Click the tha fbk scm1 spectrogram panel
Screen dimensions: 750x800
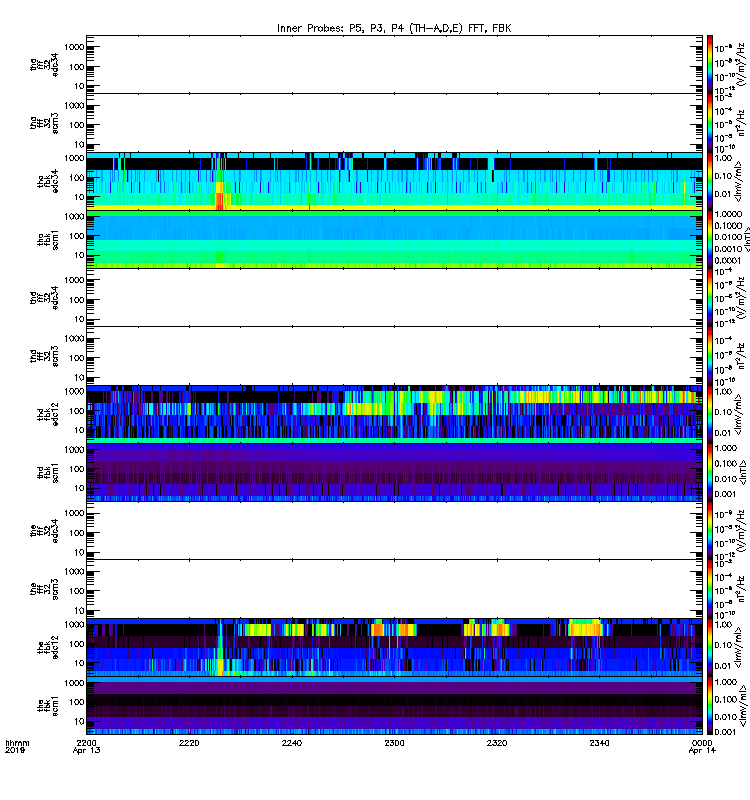394,239
